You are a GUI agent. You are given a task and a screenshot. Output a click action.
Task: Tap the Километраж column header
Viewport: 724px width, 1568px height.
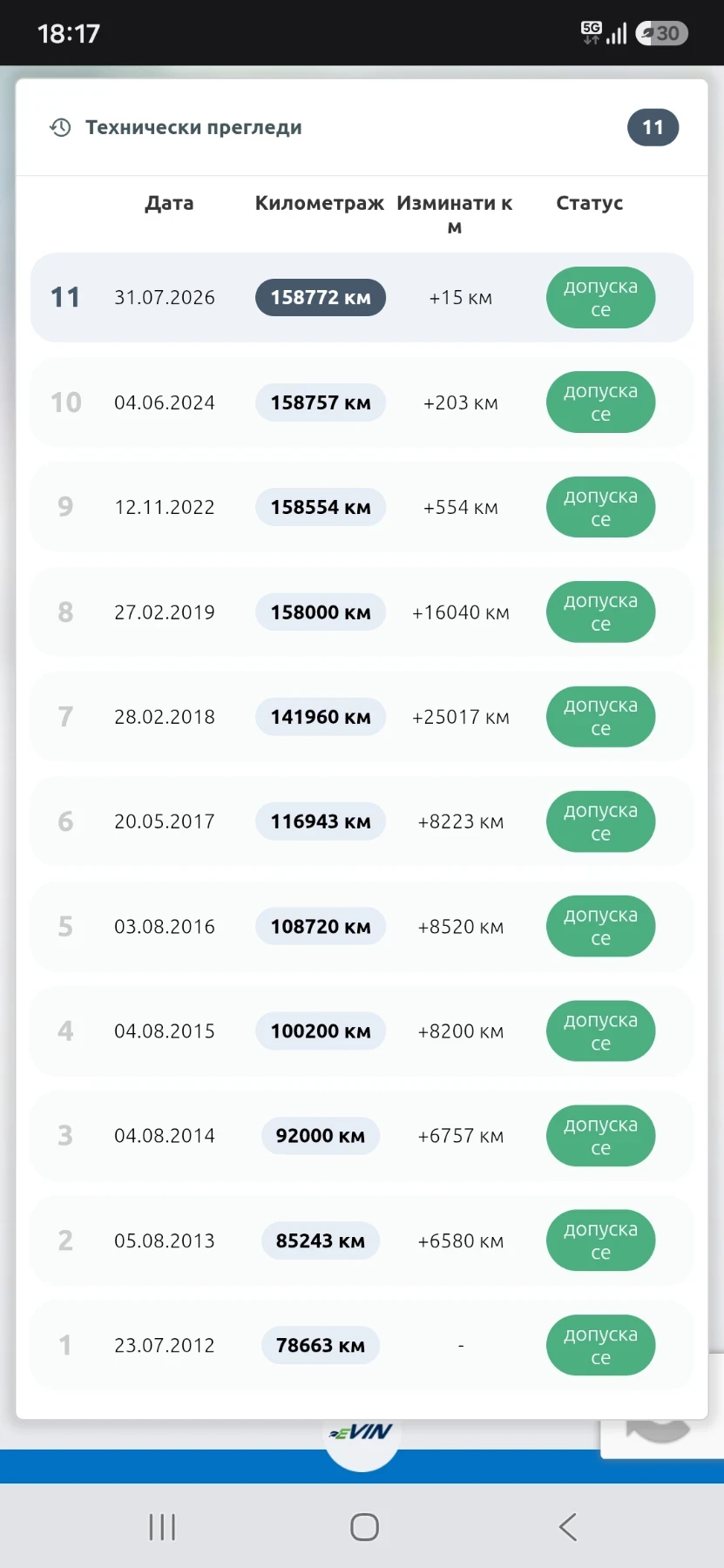coord(320,203)
